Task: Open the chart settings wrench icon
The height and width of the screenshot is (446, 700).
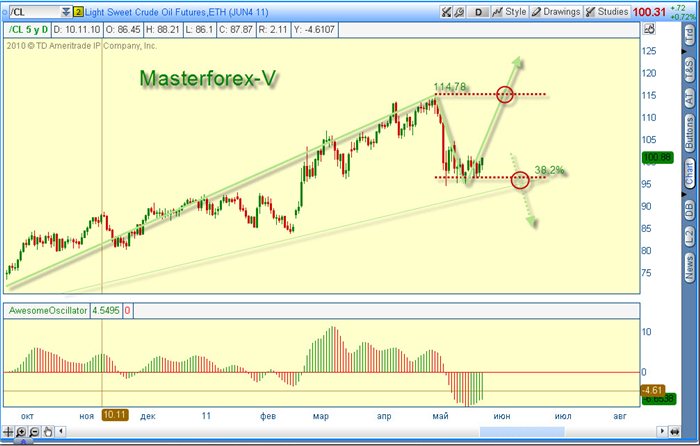Action: tap(459, 12)
